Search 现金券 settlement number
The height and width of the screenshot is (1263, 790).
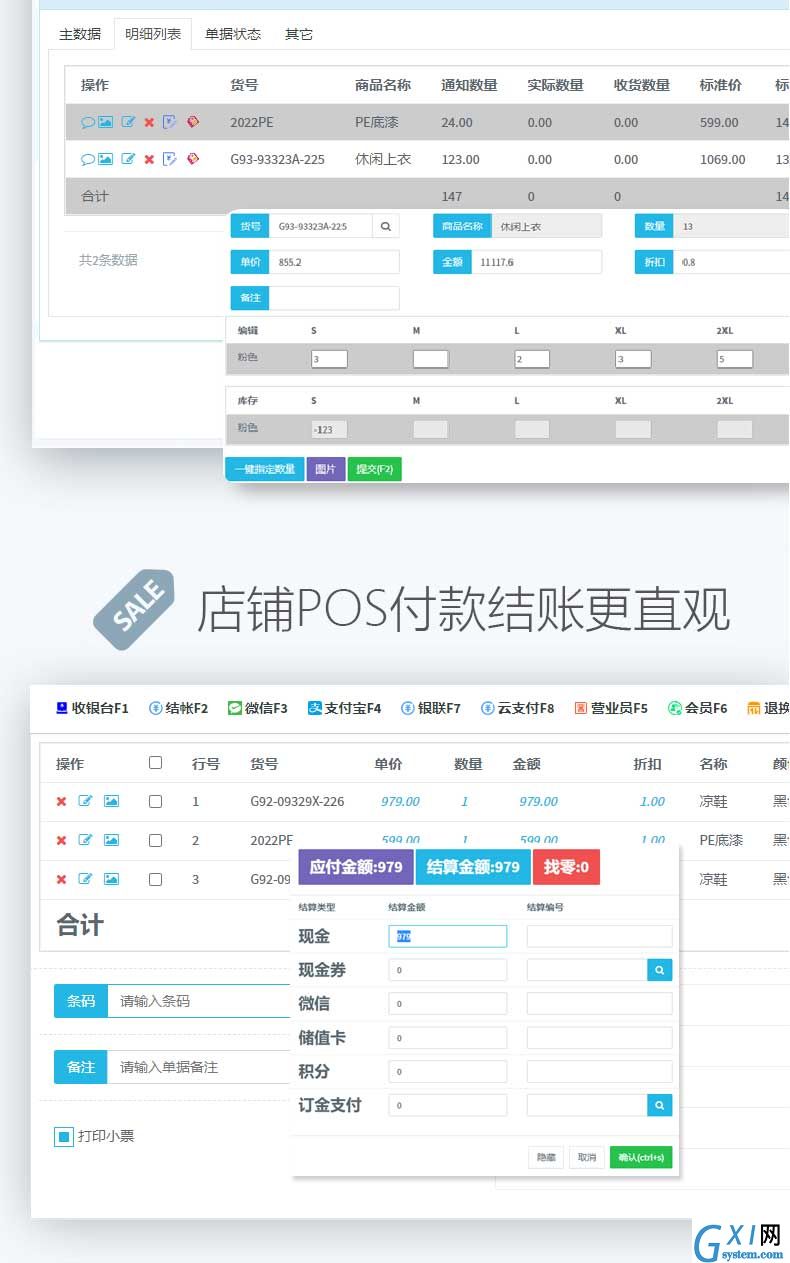click(660, 969)
